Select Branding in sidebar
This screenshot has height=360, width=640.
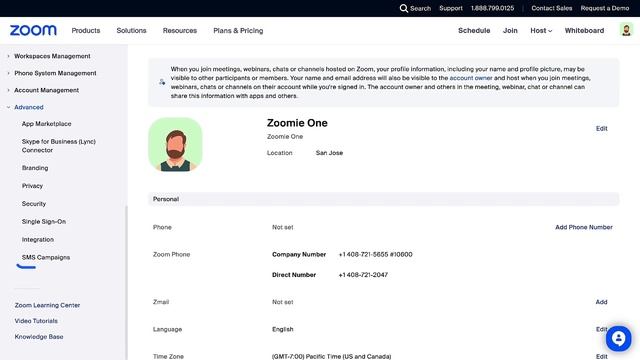35,168
